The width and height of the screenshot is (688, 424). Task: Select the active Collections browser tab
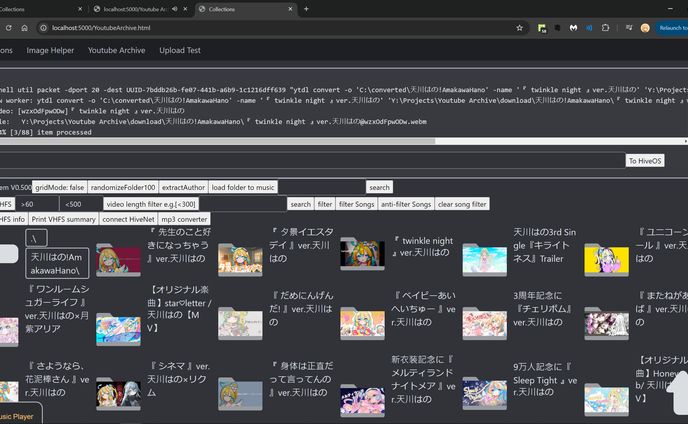[246, 9]
